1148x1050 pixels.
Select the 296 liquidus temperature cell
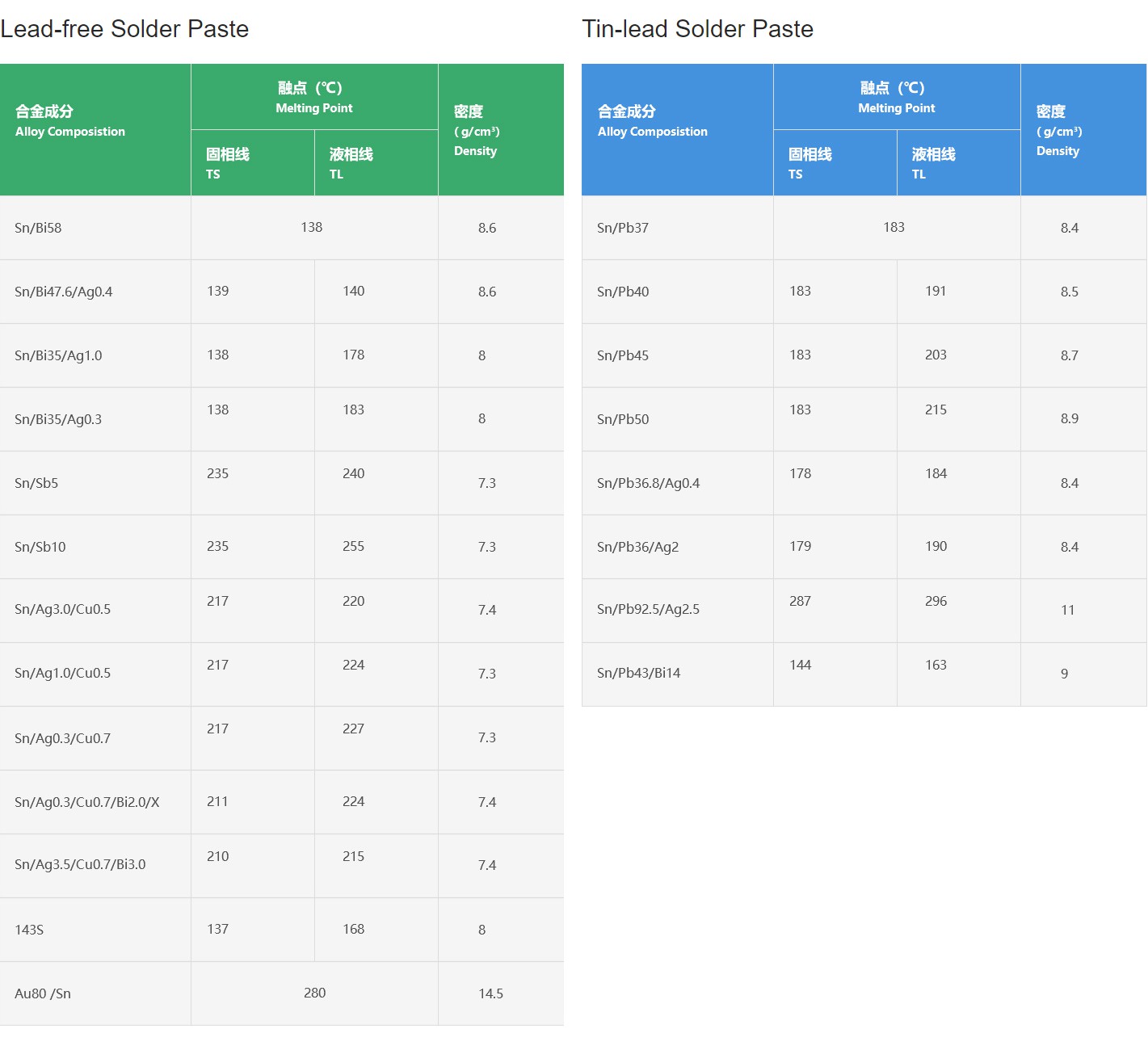[936, 601]
